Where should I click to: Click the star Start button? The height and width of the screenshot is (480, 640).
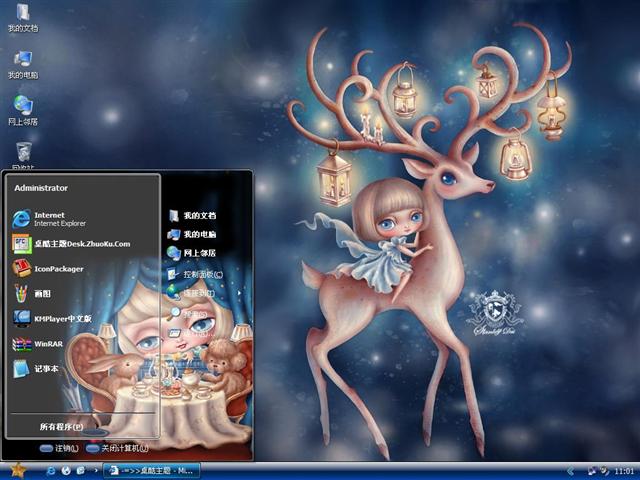point(17,471)
